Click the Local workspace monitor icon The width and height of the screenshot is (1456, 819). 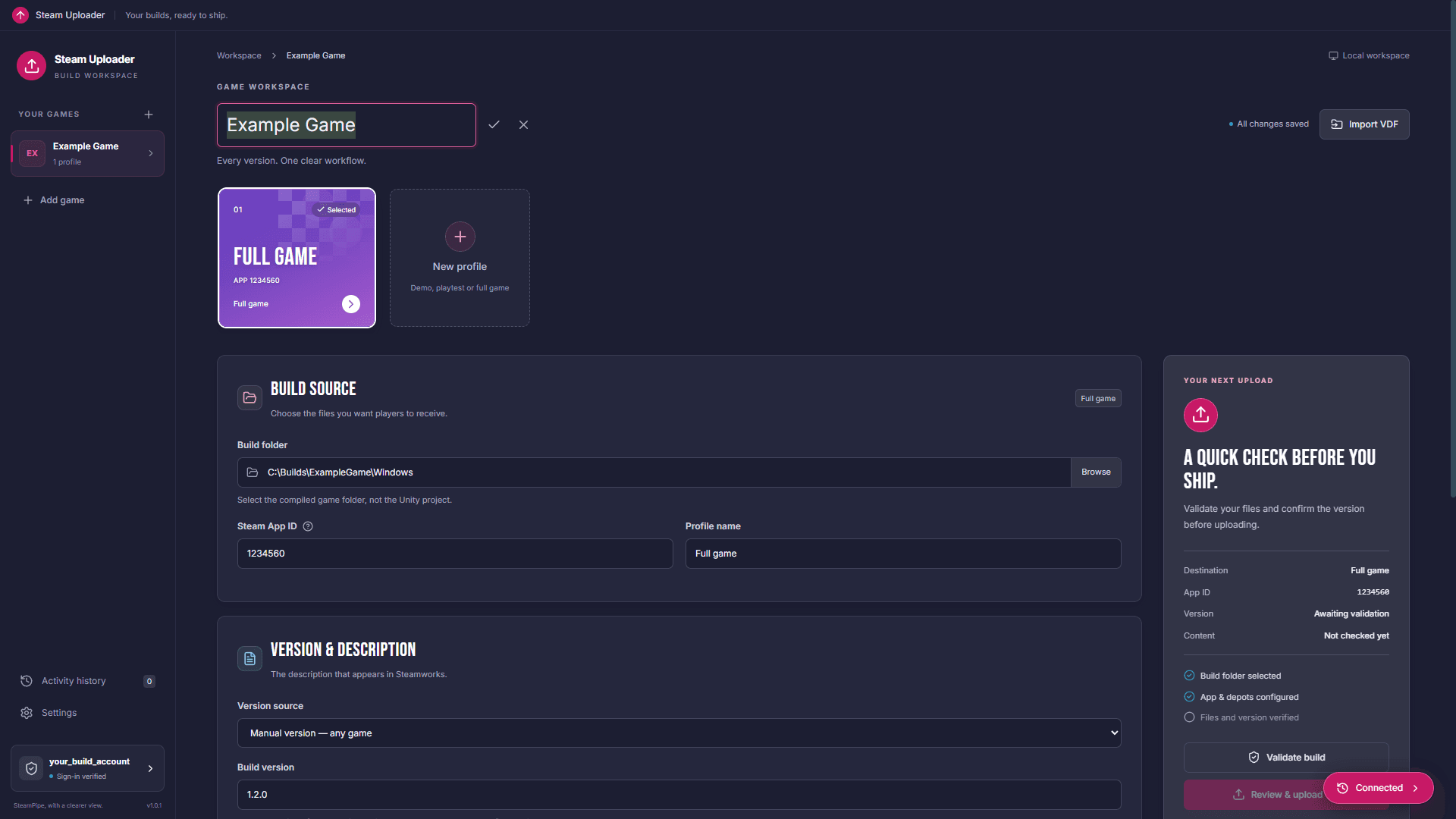(1333, 55)
